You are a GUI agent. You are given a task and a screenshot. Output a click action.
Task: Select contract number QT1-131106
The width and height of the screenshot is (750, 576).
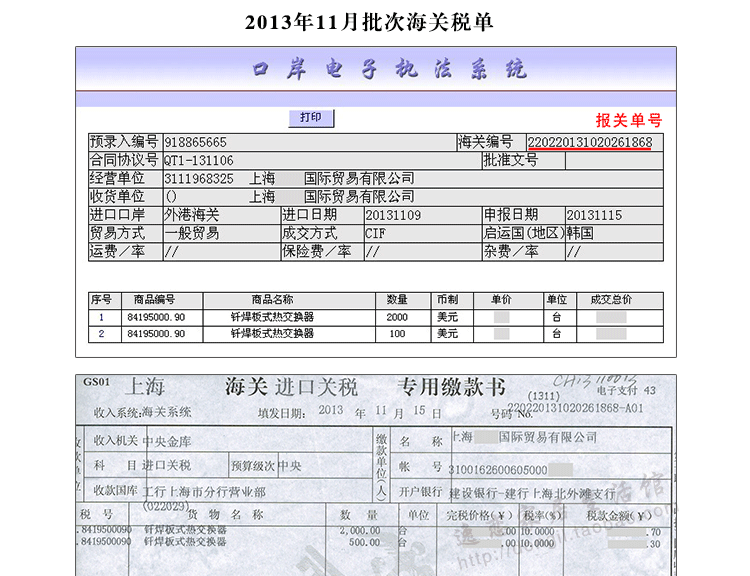(199, 161)
